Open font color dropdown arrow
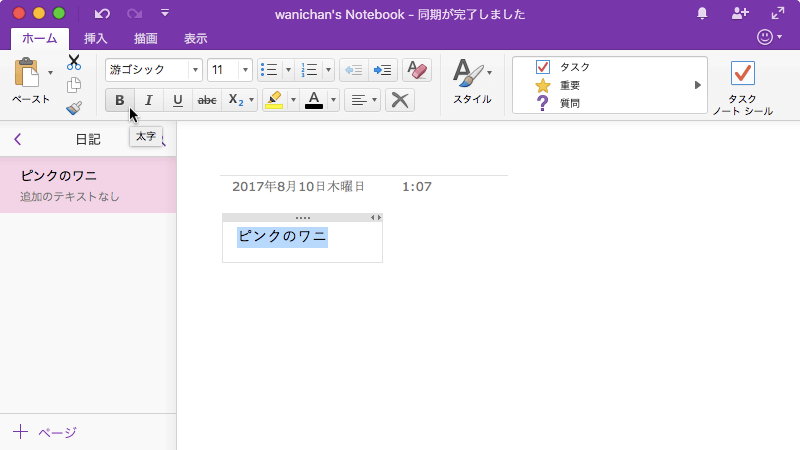Screen dimensions: 800x450 (x=333, y=100)
